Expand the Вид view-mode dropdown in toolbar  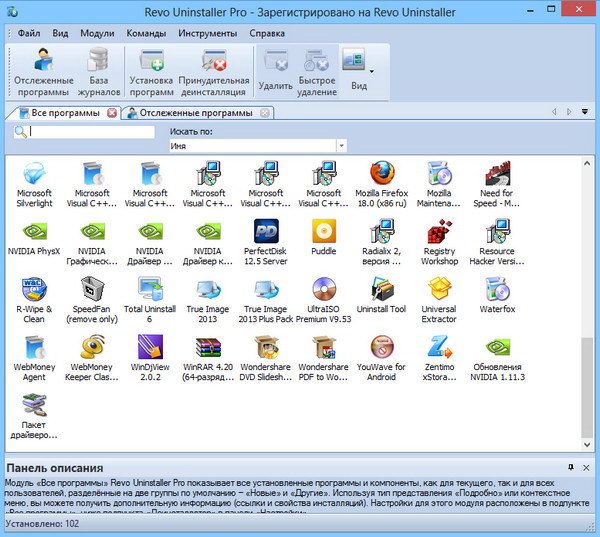click(373, 72)
